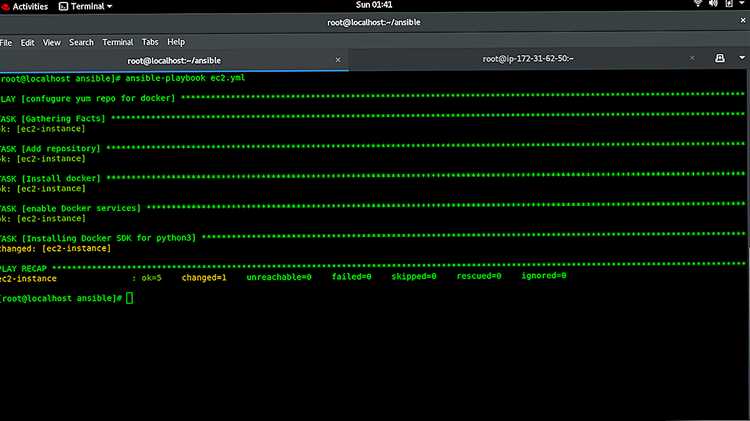Screen dimensions: 750x421
Task: Close the root@ip-172-31-62-50 tab
Action: [x=692, y=58]
